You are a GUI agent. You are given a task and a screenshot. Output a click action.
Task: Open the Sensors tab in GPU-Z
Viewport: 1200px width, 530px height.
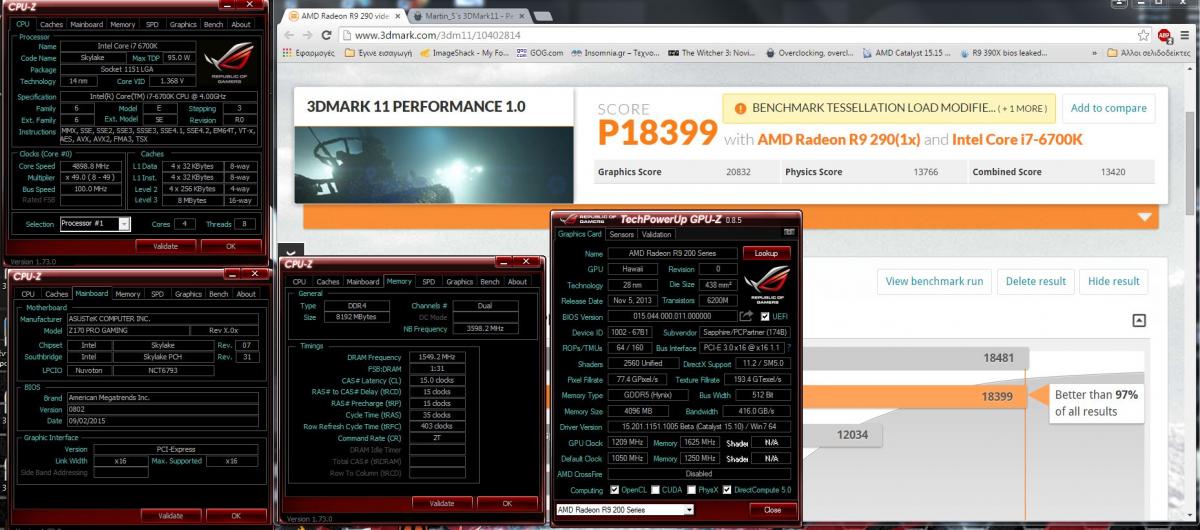621,234
